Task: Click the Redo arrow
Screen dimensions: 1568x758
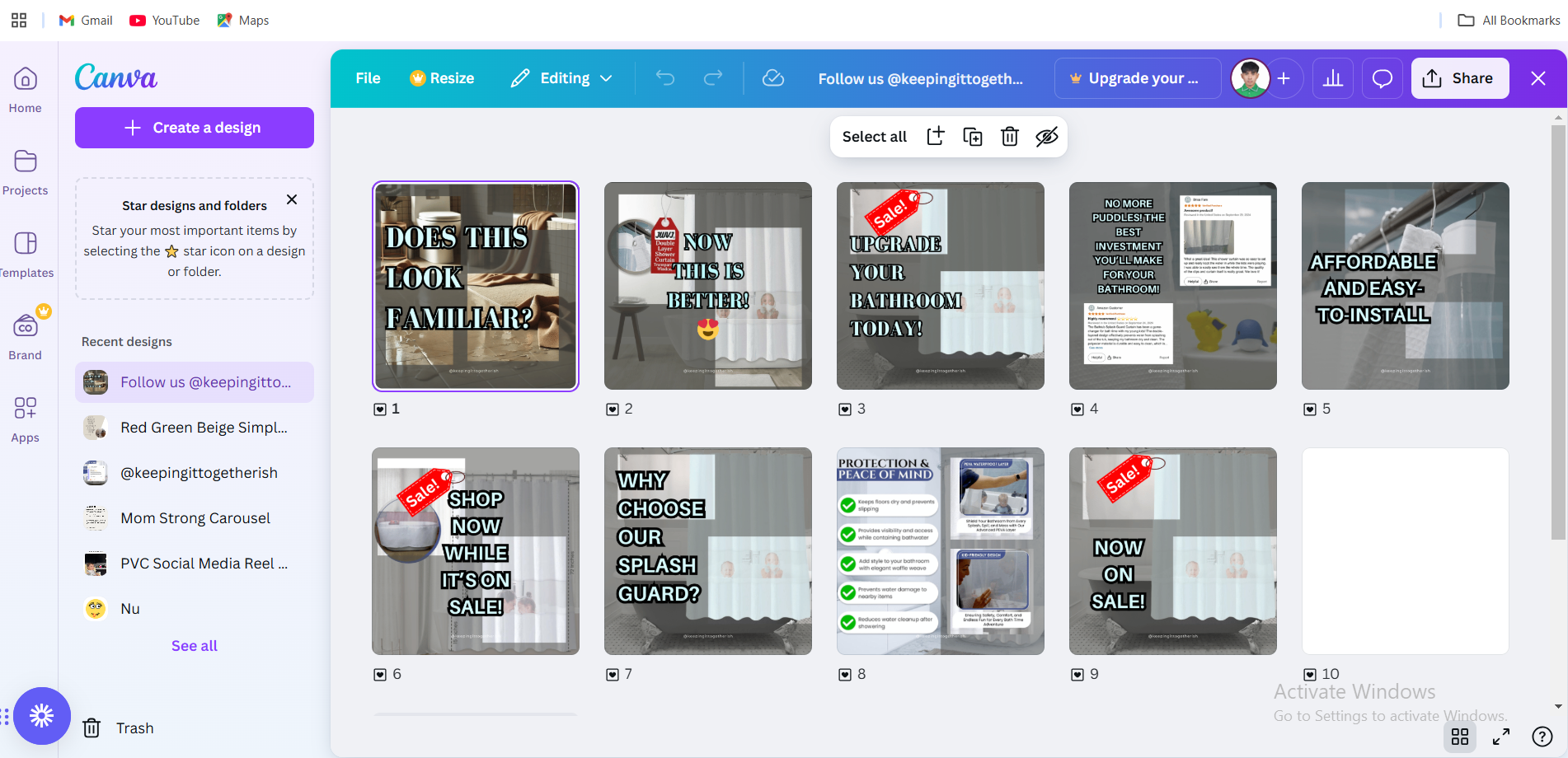Action: click(x=713, y=78)
